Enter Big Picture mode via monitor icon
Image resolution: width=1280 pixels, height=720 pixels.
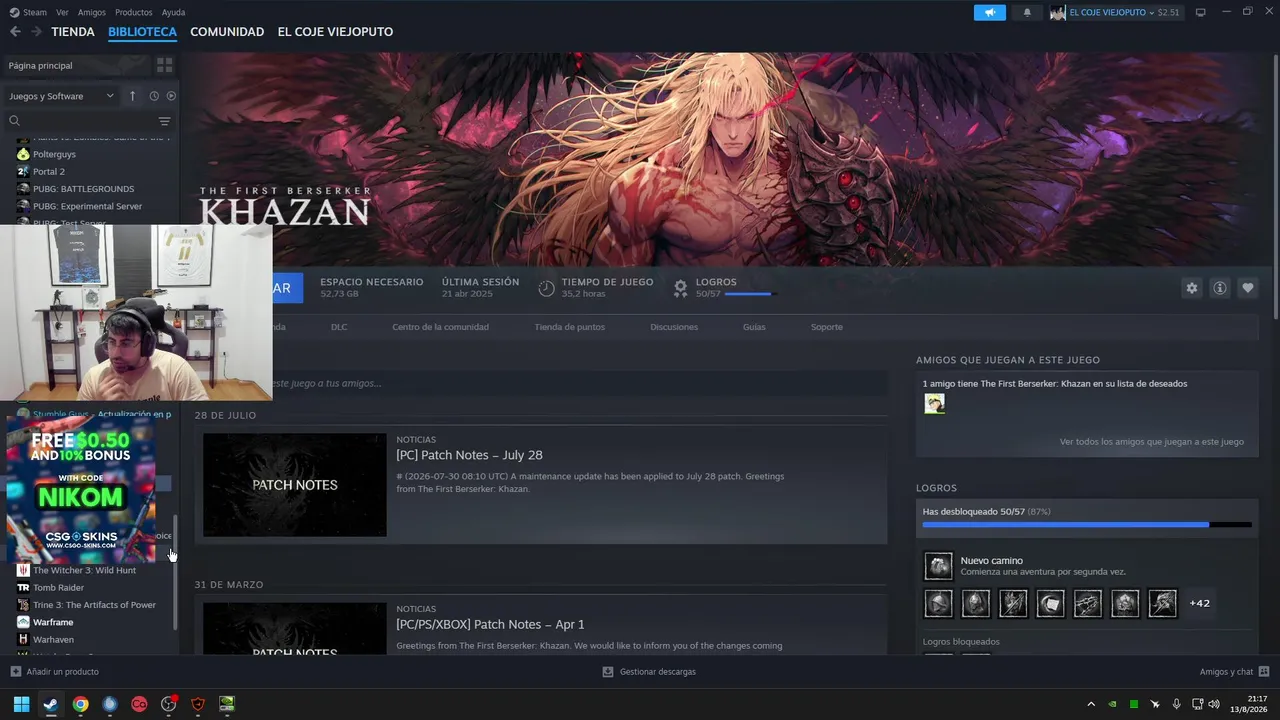1201,12
